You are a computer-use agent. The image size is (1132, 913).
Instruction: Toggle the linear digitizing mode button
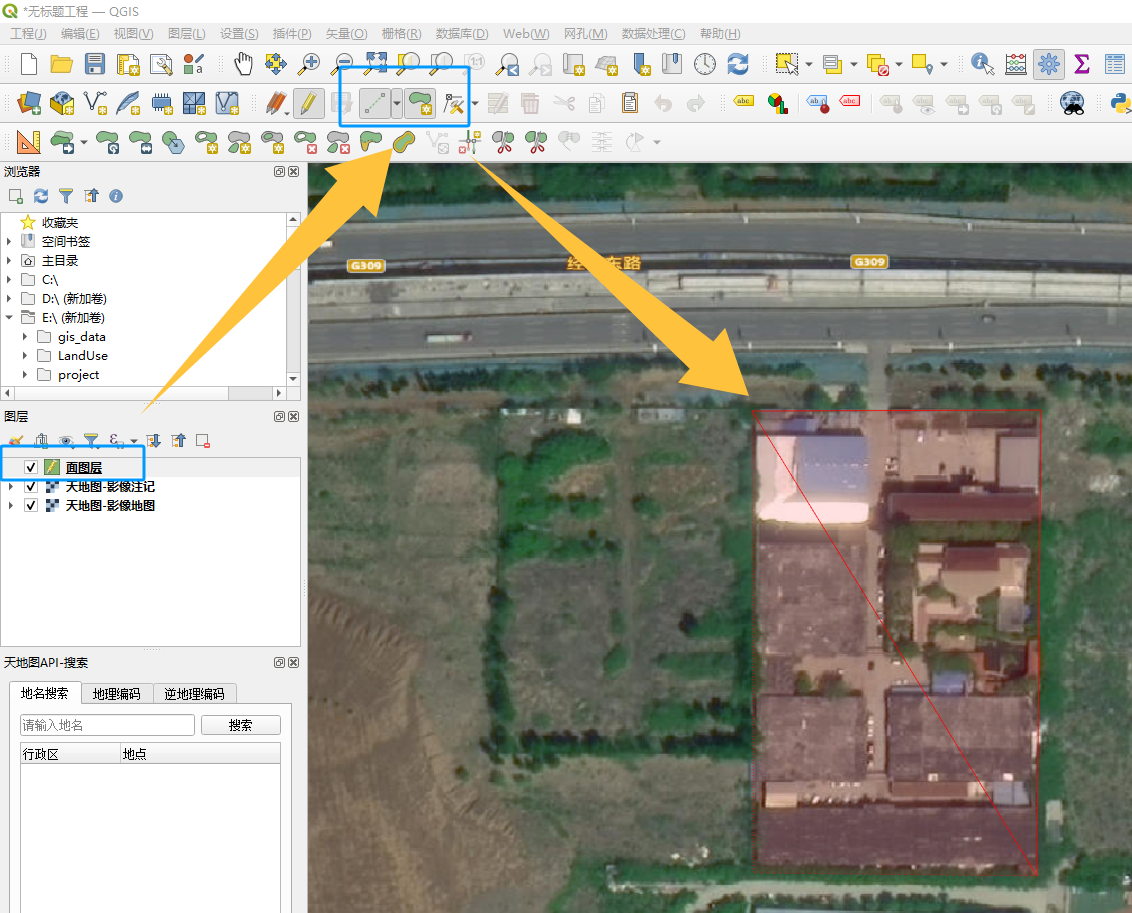click(375, 103)
